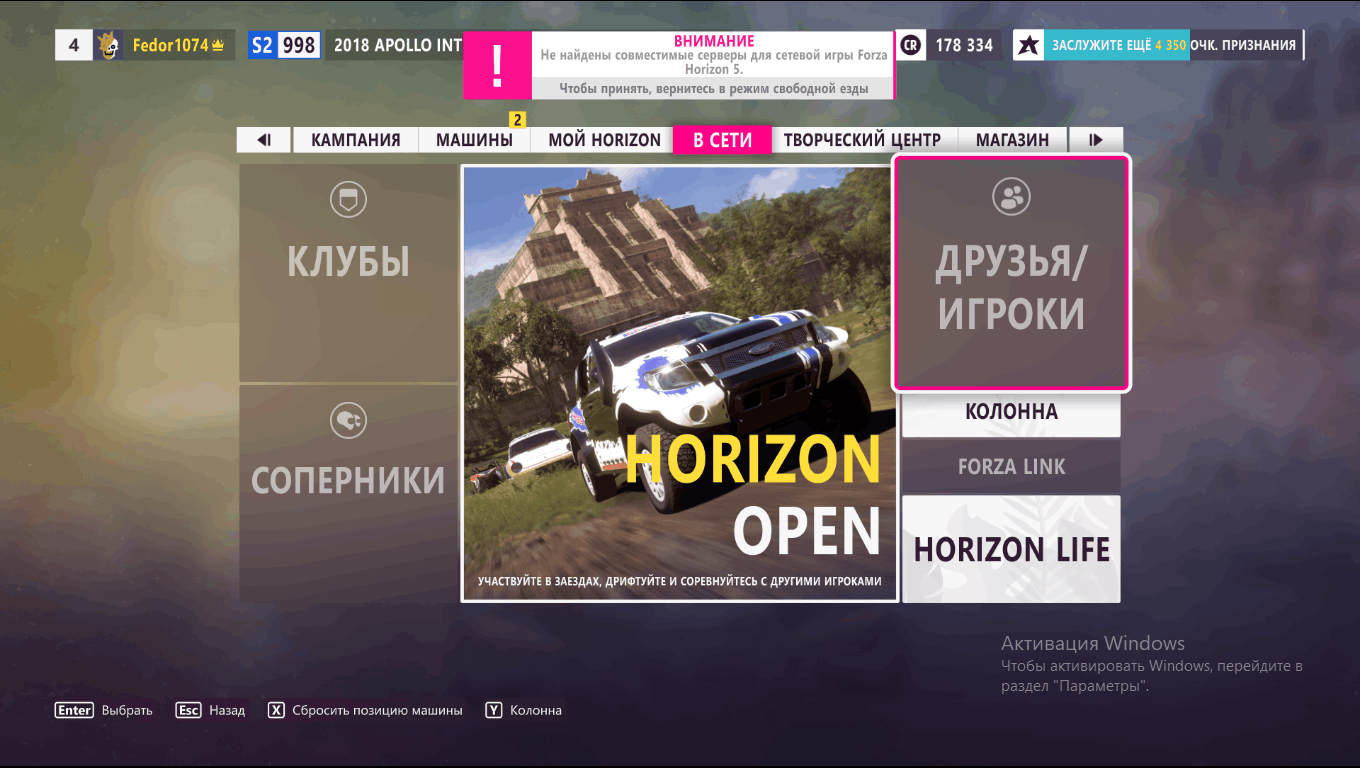Click the yellow notification badge on МАШИНЫ

517,120
